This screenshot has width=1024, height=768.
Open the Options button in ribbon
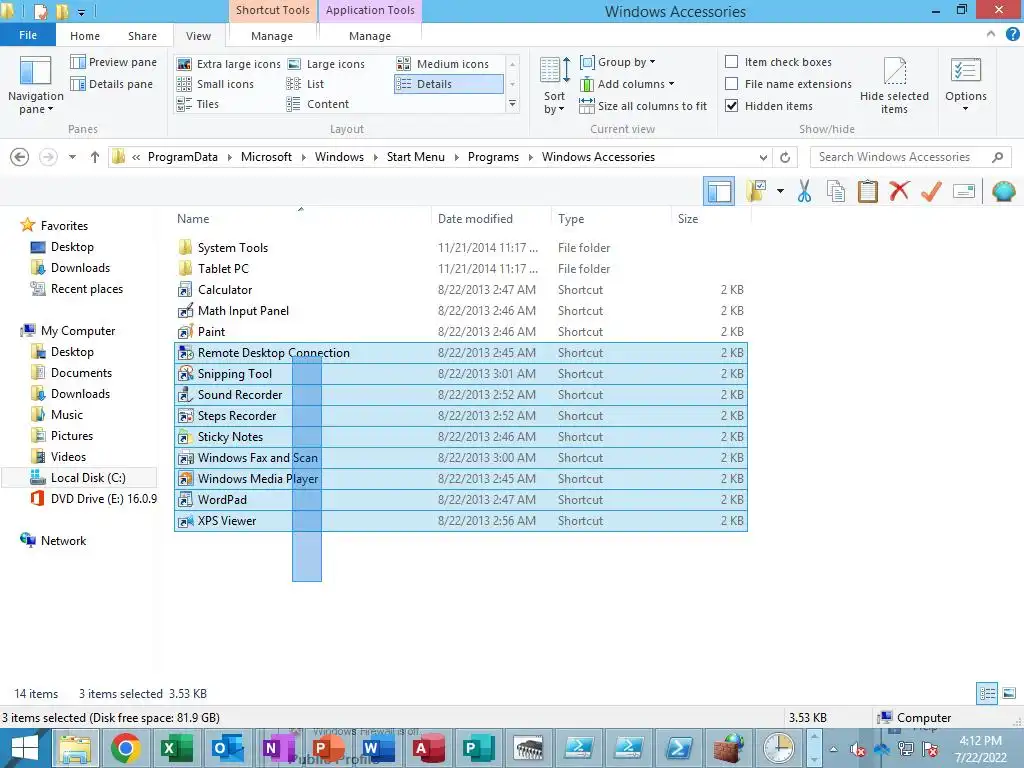click(965, 85)
